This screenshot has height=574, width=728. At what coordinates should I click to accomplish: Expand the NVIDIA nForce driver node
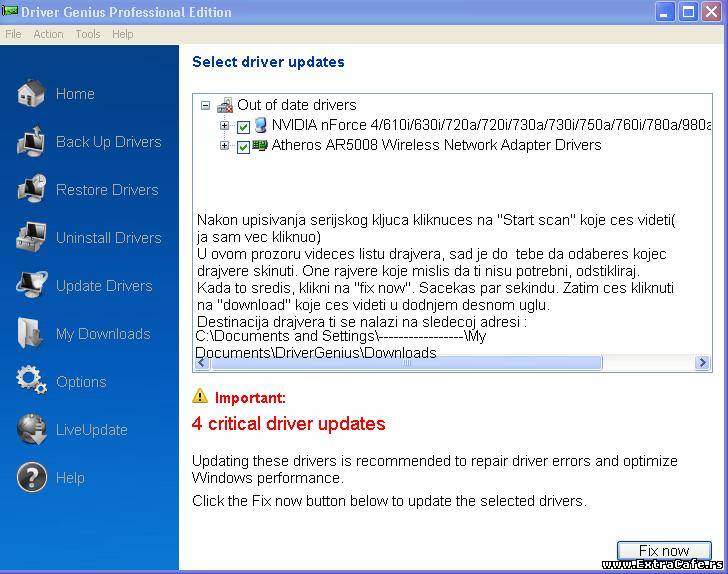[225, 126]
